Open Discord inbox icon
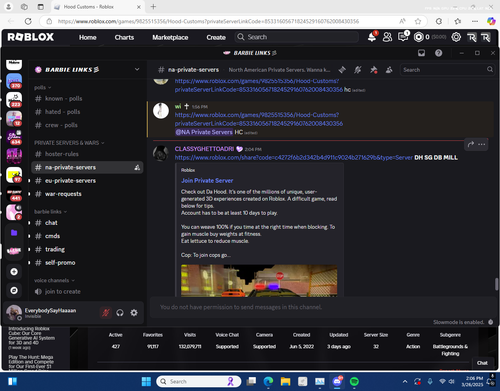 tap(421, 53)
